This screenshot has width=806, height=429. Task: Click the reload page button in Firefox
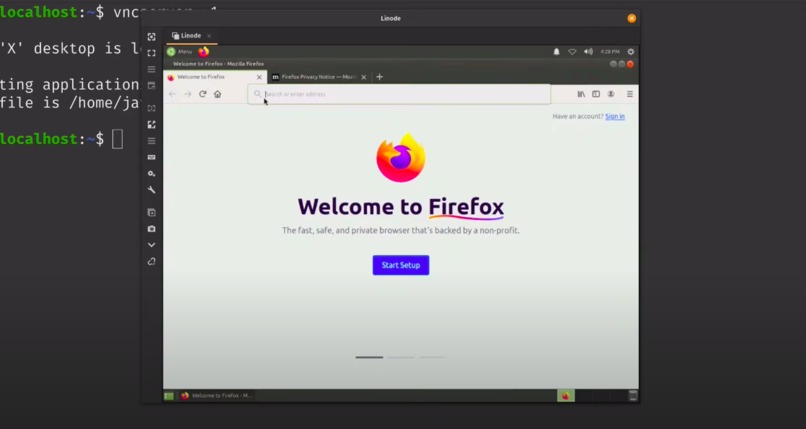click(203, 94)
